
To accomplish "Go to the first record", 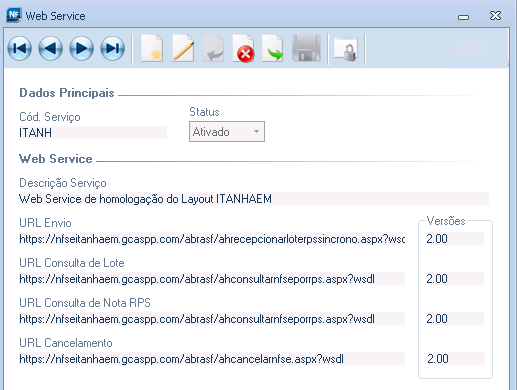I will [x=20, y=49].
